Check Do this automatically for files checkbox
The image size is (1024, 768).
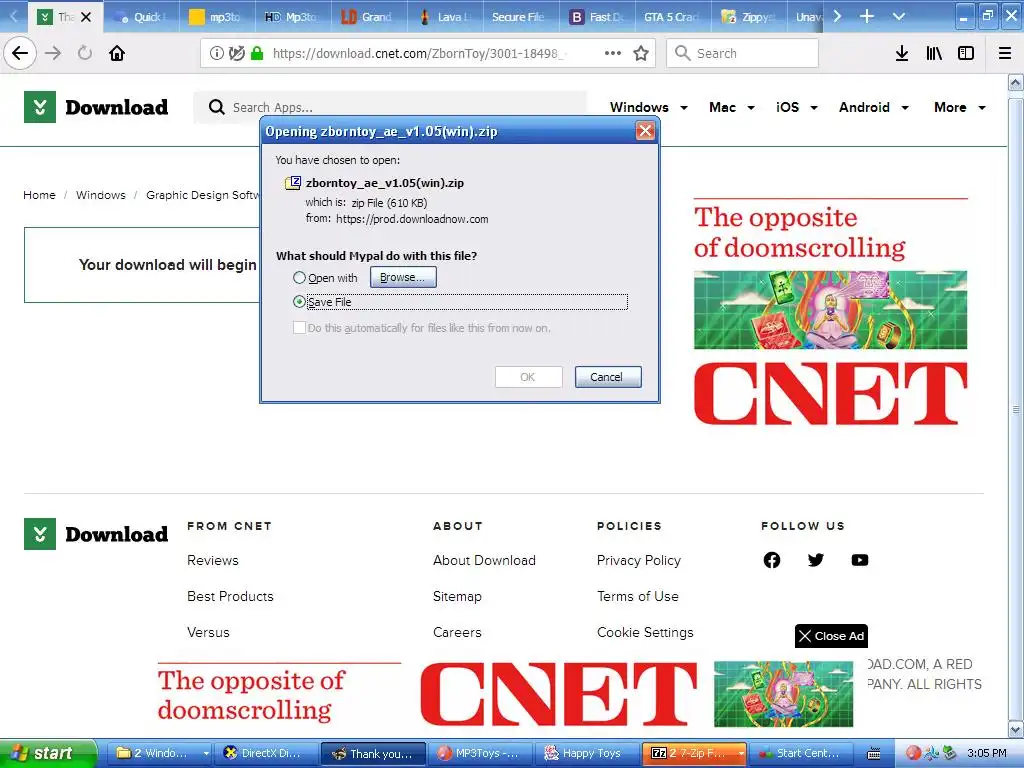click(299, 328)
